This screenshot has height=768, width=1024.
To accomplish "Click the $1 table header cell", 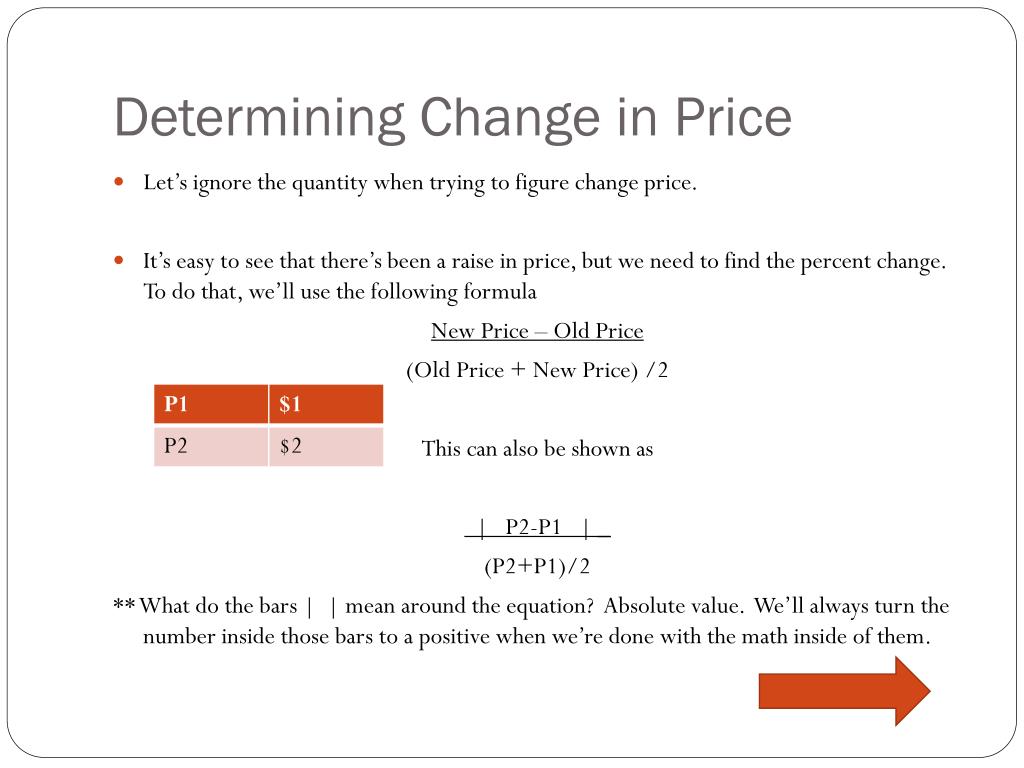I will [326, 404].
